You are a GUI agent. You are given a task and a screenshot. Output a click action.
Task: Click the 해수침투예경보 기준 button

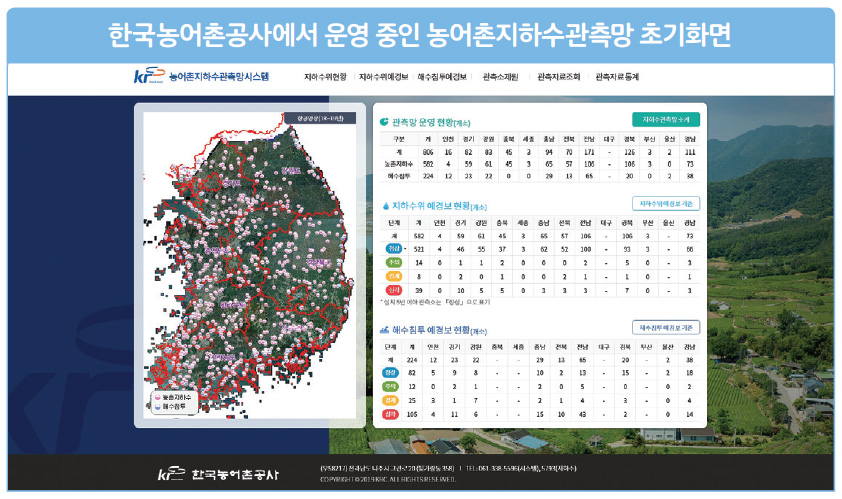[666, 328]
